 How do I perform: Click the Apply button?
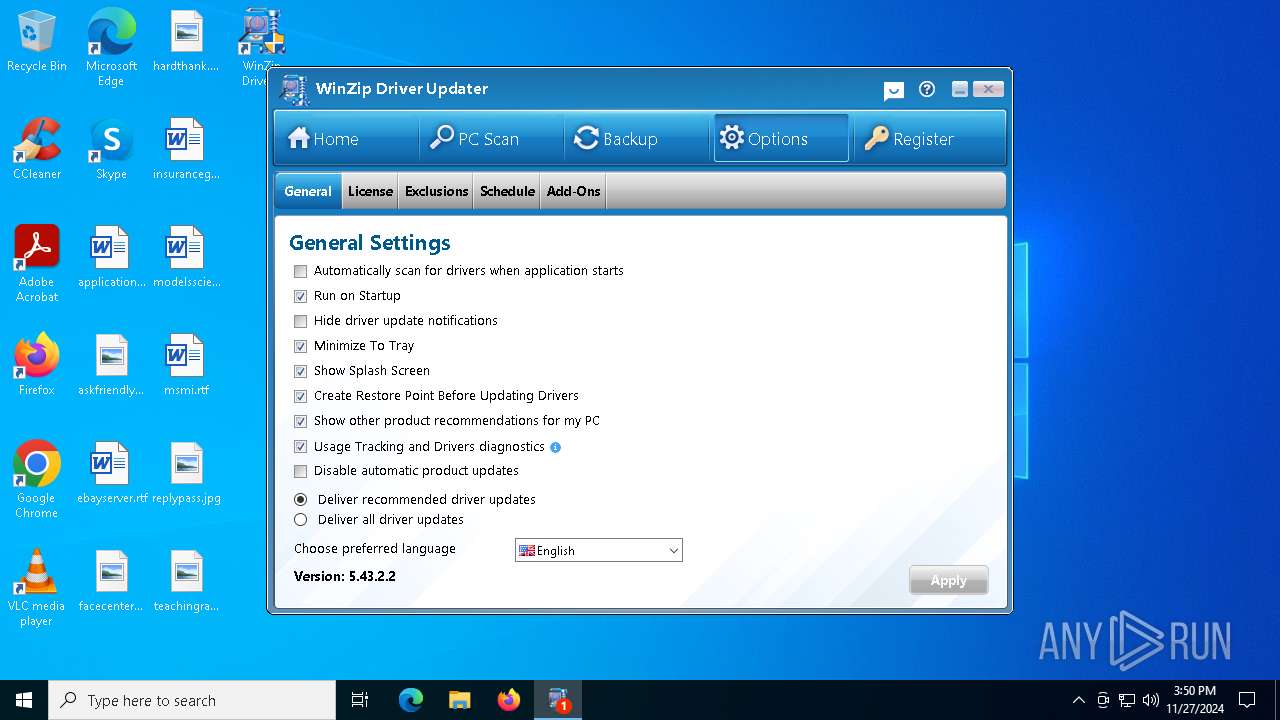click(x=948, y=580)
